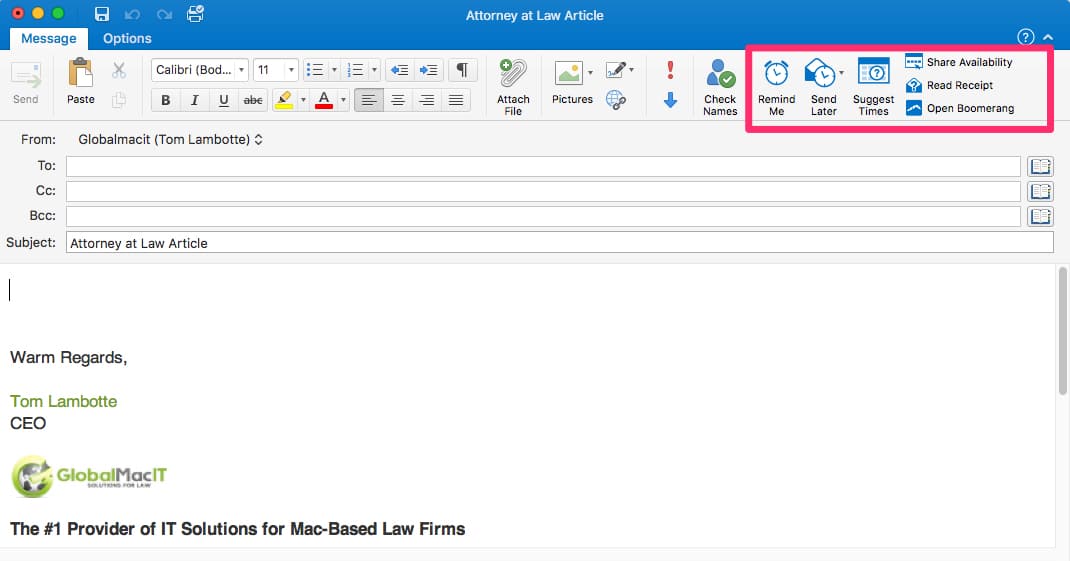The image size is (1070, 561).
Task: Click into the To field
Action: coord(543,166)
